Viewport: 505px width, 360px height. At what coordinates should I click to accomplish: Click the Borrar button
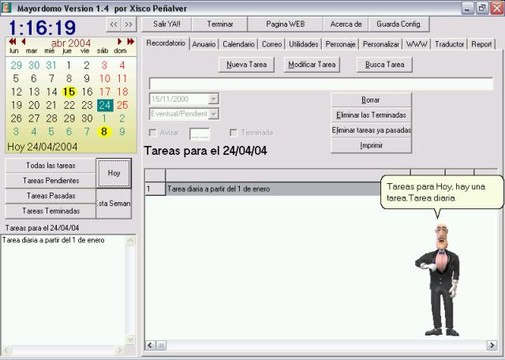371,100
